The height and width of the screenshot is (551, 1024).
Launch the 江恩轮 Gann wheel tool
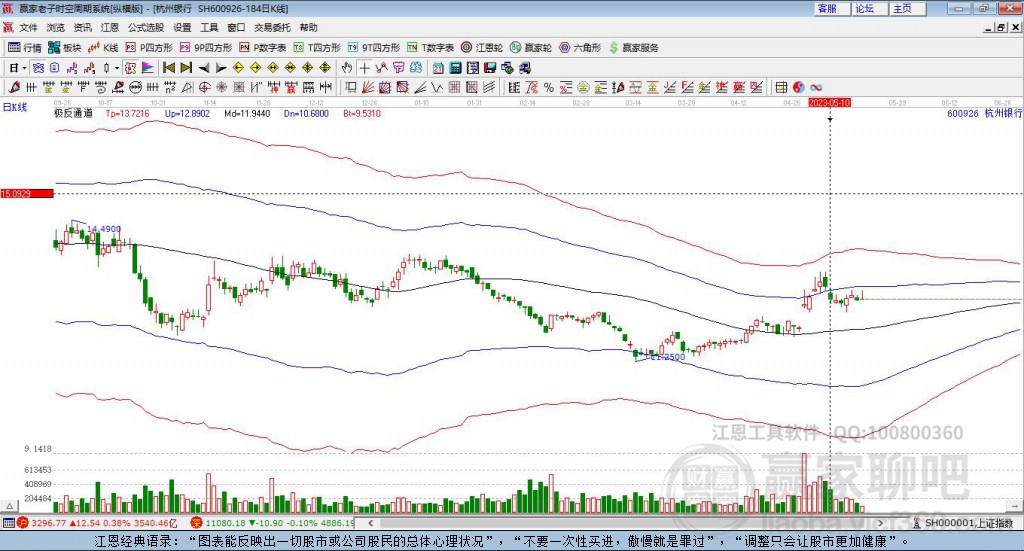(x=482, y=47)
